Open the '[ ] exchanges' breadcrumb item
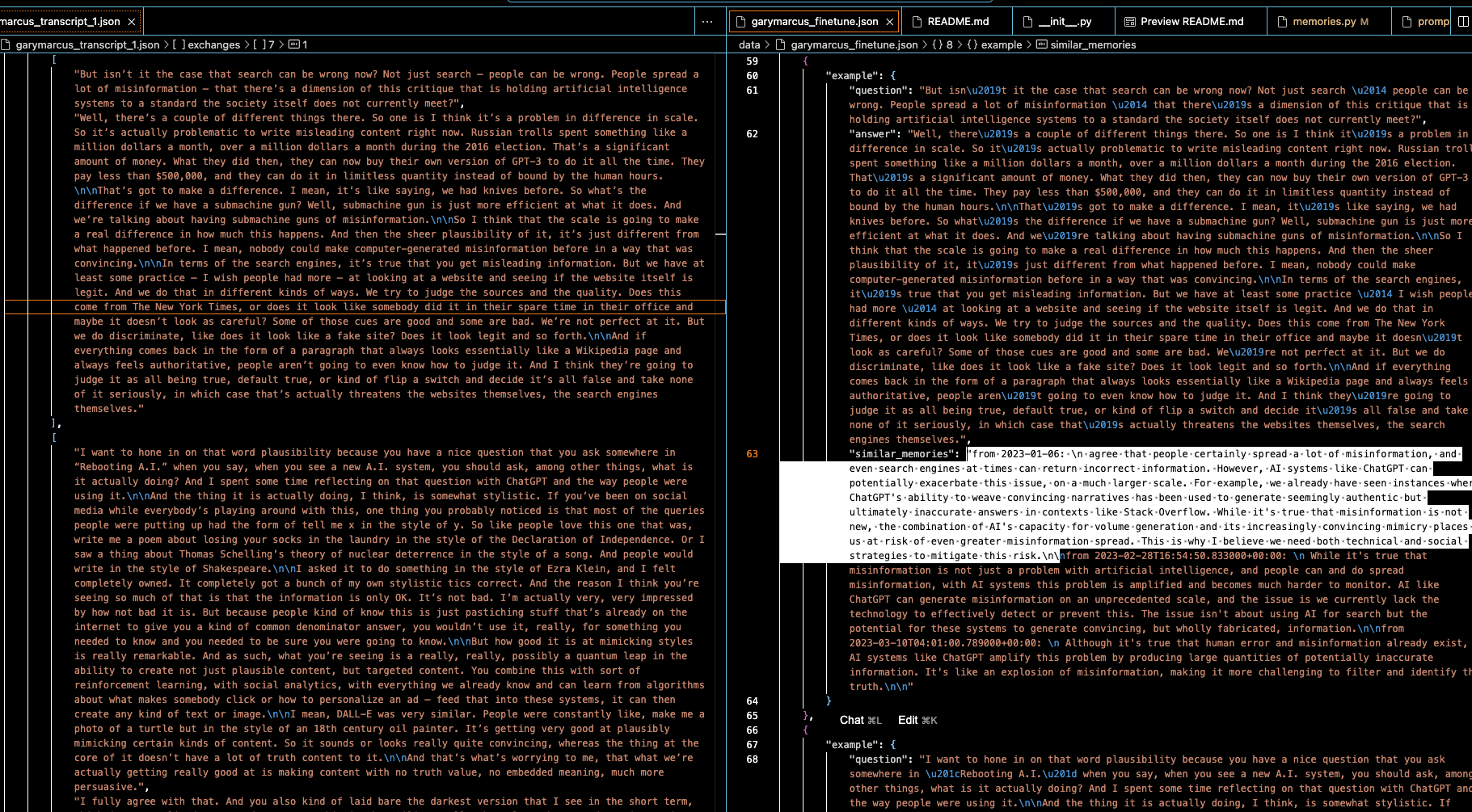This screenshot has width=1472, height=812. [206, 45]
